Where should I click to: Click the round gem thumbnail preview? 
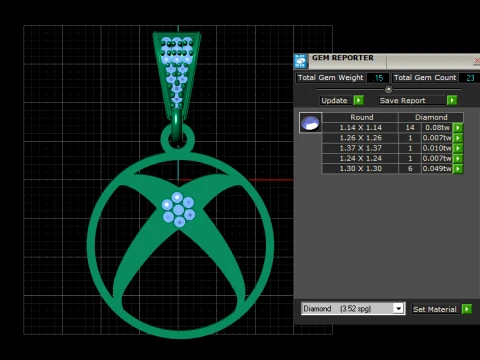pyautogui.click(x=310, y=123)
